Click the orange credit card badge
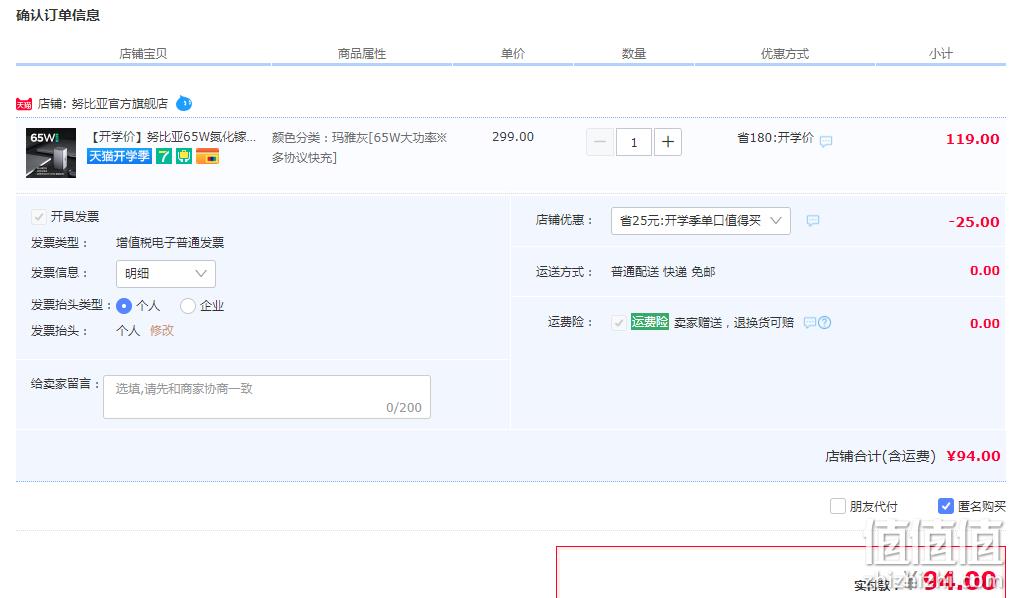Screen dimensions: 1013x598 click(207, 156)
